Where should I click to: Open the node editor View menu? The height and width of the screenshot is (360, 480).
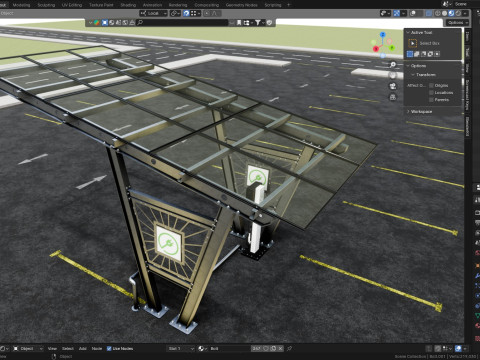click(x=52, y=349)
